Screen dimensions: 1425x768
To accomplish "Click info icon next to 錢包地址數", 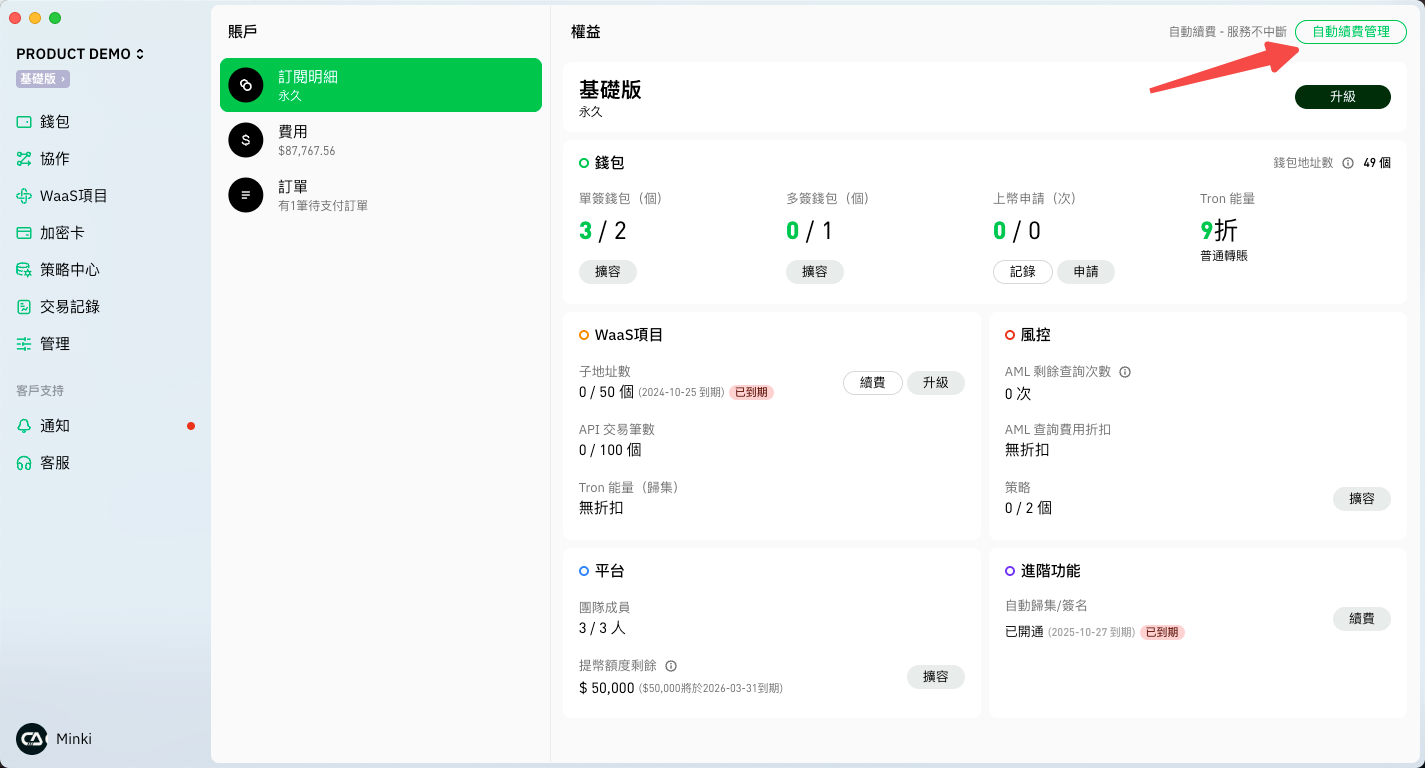I will pyautogui.click(x=1348, y=163).
